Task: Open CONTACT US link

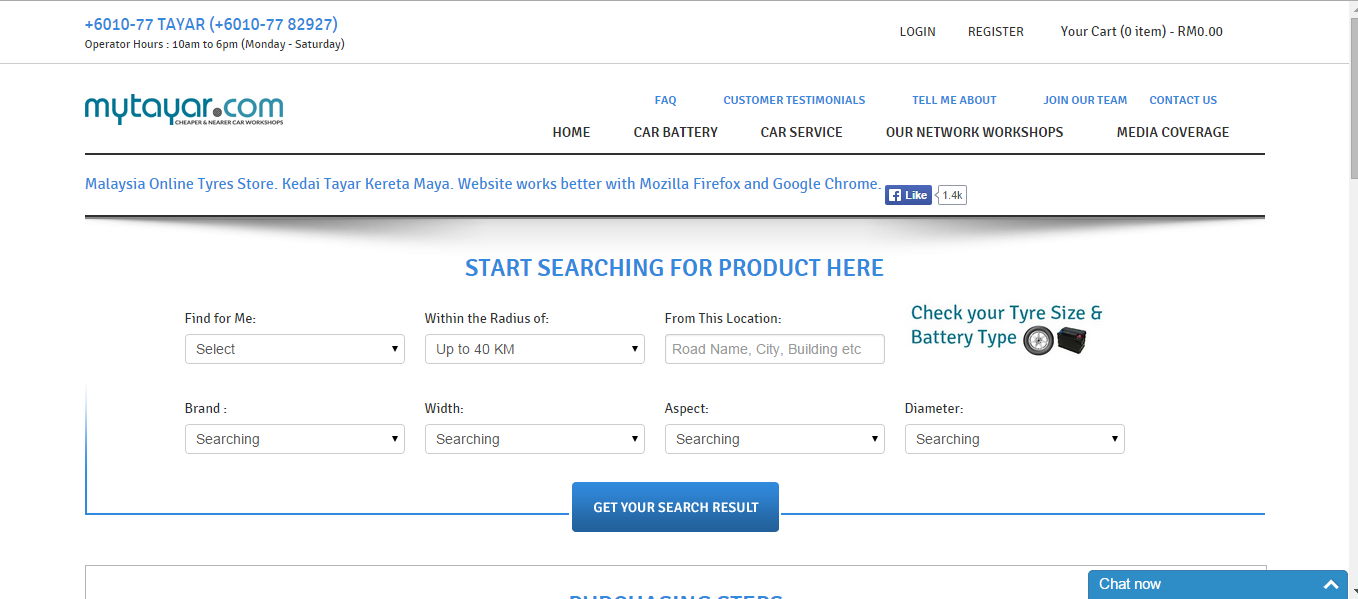Action: (1183, 100)
